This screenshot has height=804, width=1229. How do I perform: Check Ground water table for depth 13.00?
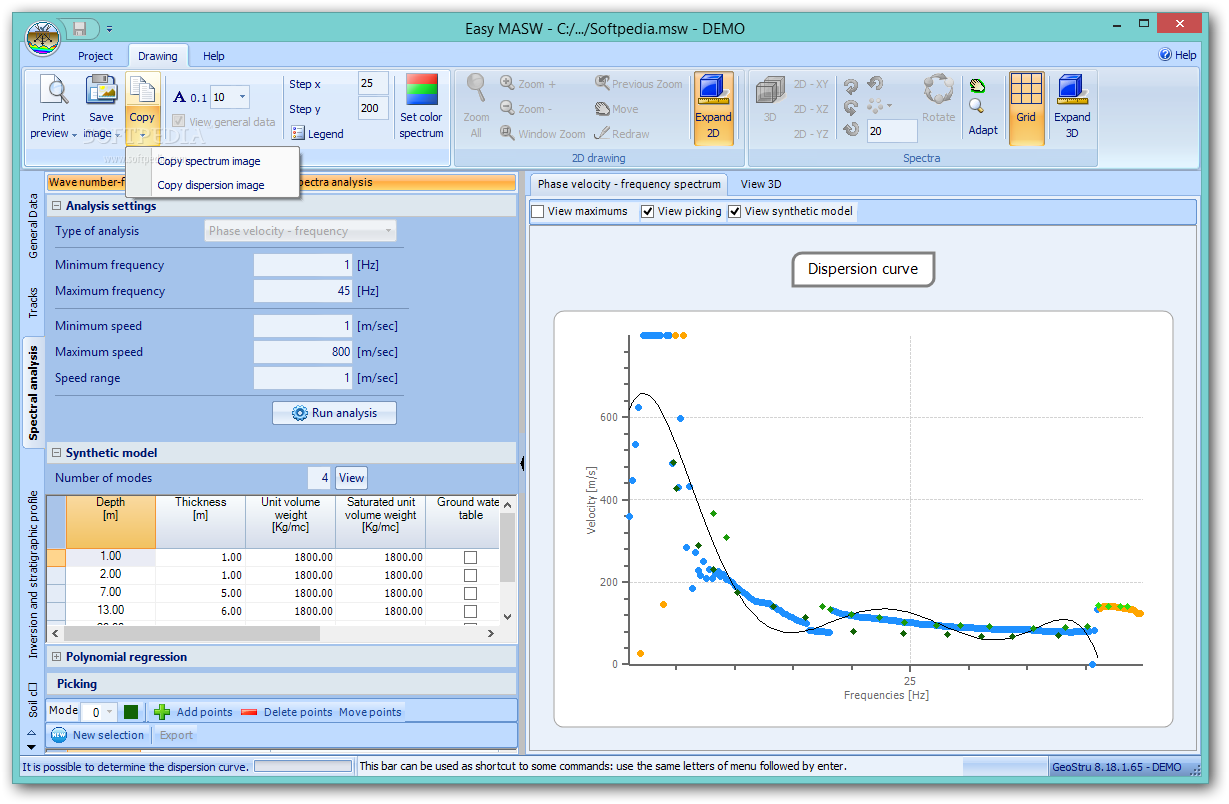(470, 611)
